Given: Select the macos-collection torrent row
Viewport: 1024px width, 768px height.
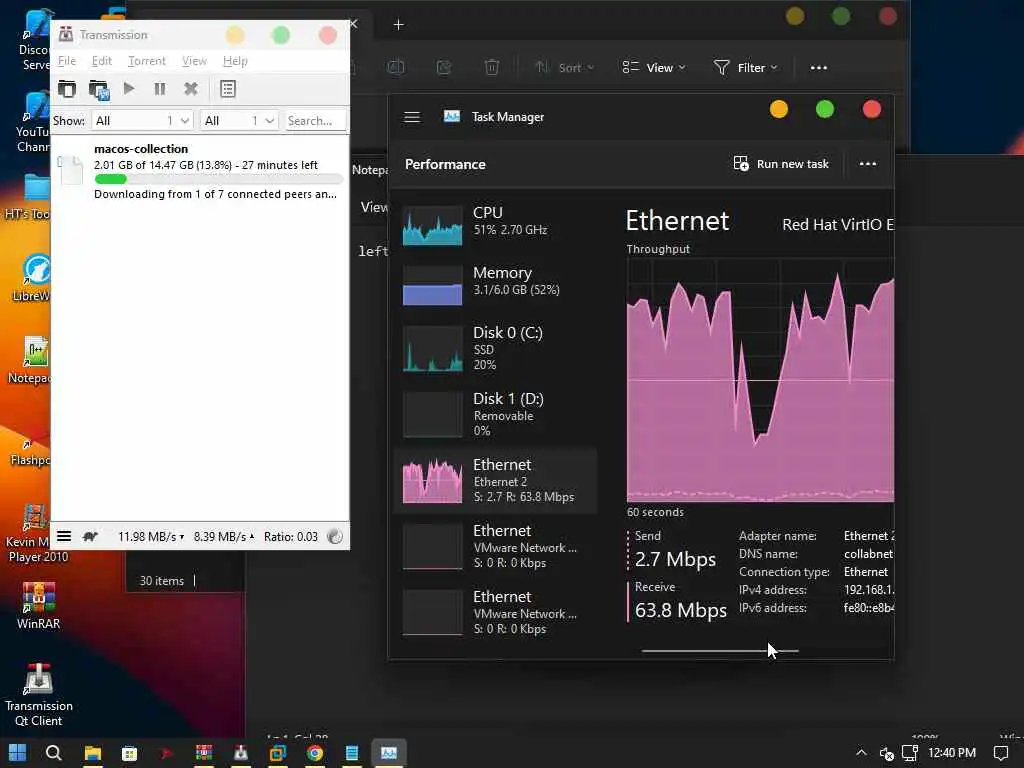Looking at the screenshot, I should 200,171.
